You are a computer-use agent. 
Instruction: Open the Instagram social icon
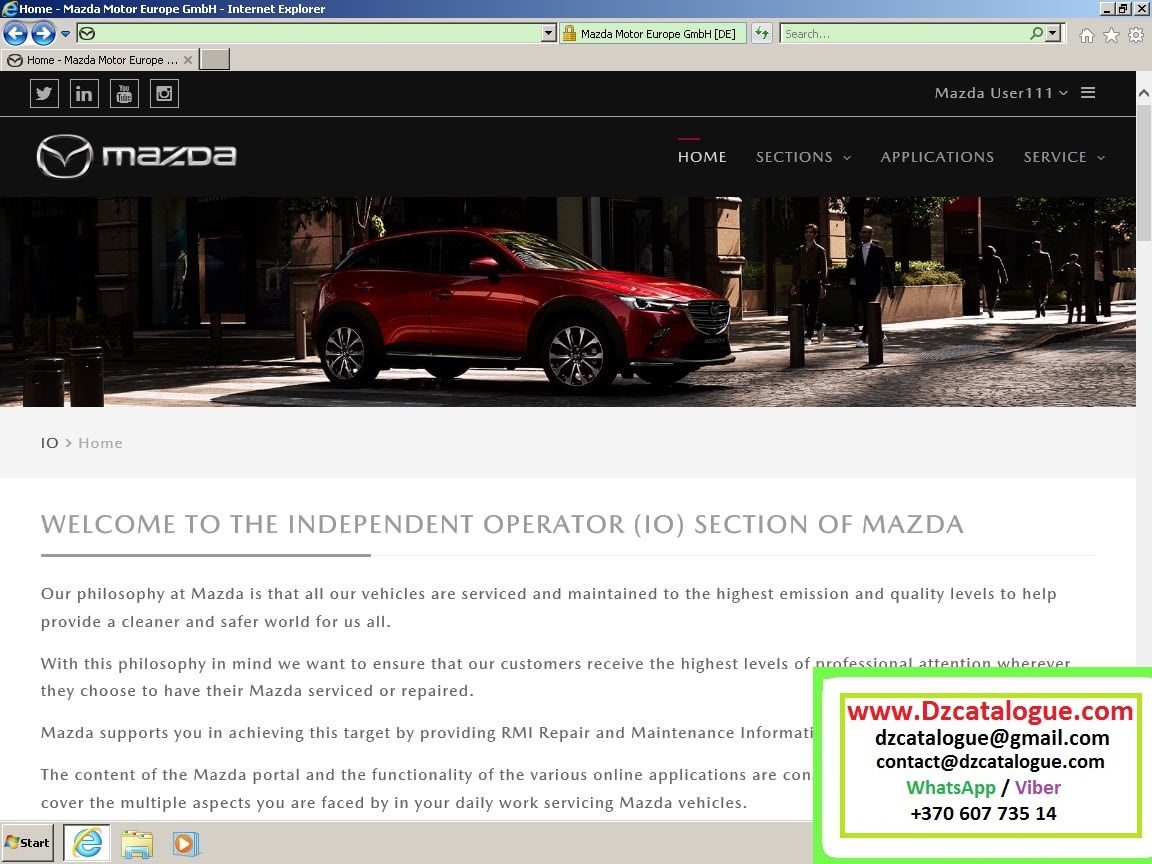[x=165, y=93]
